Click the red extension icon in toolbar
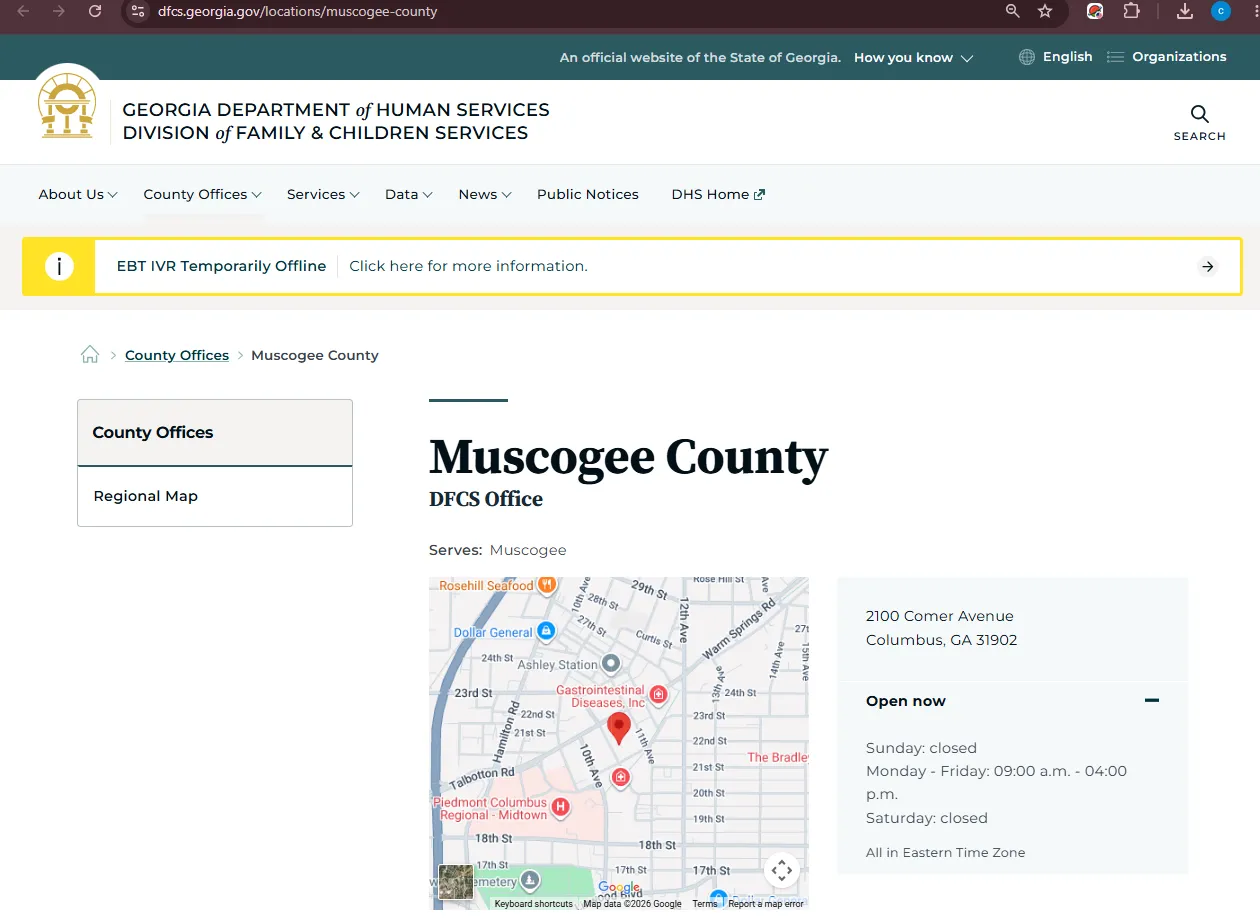This screenshot has width=1260, height=919. click(1095, 11)
